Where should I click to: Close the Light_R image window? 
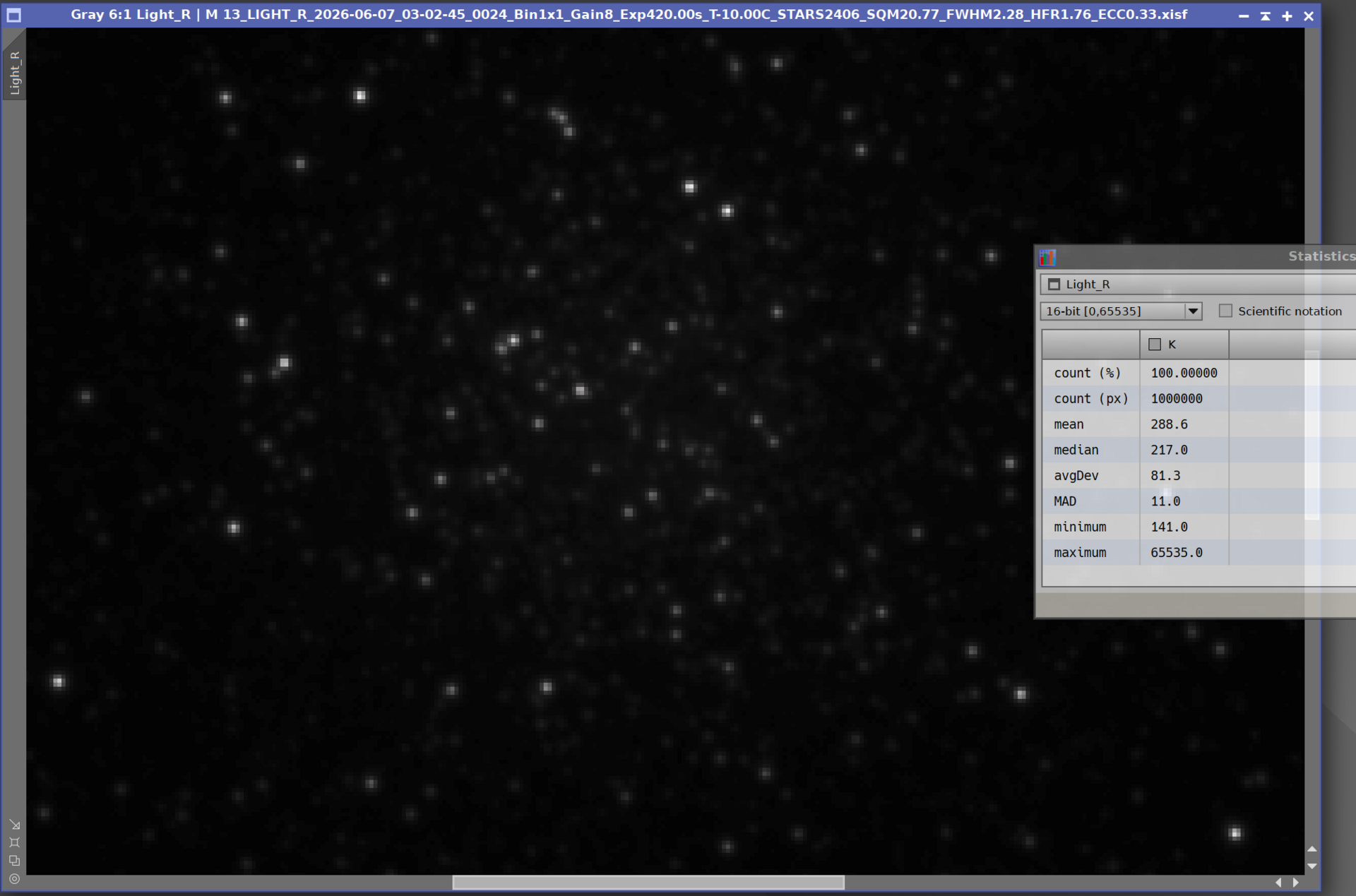click(x=1309, y=16)
